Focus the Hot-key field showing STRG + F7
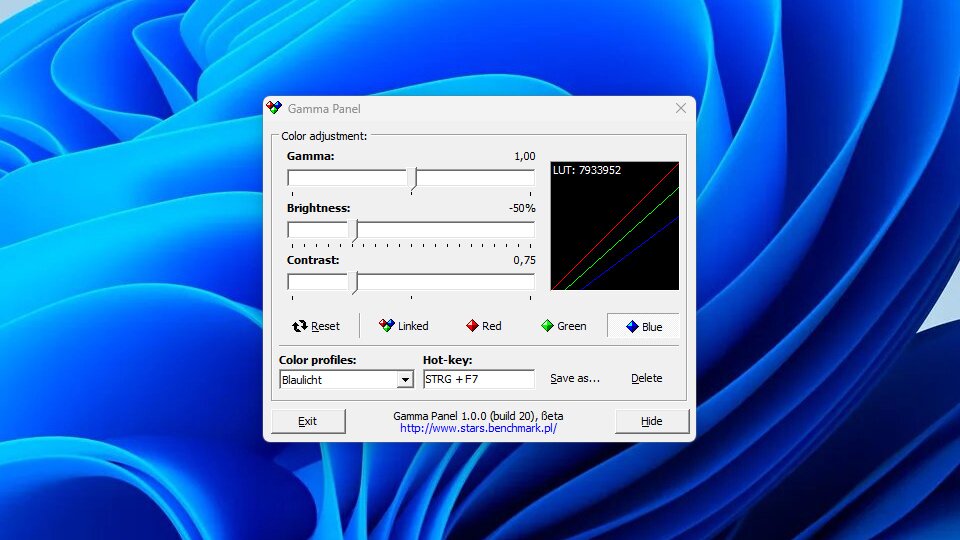The image size is (960, 540). click(x=478, y=379)
